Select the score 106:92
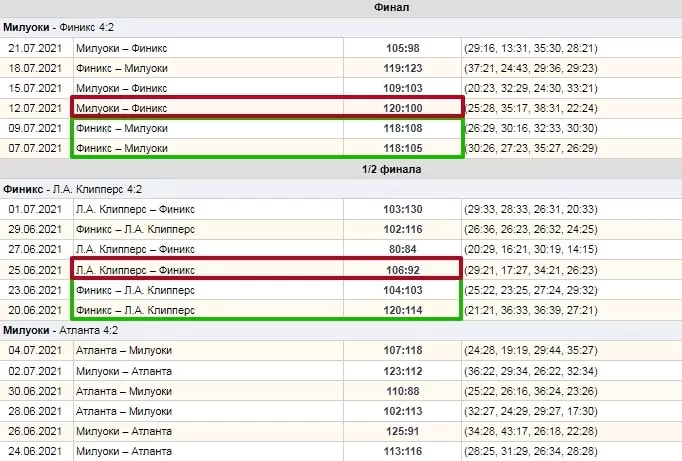Image resolution: width=682 pixels, height=461 pixels. click(403, 270)
